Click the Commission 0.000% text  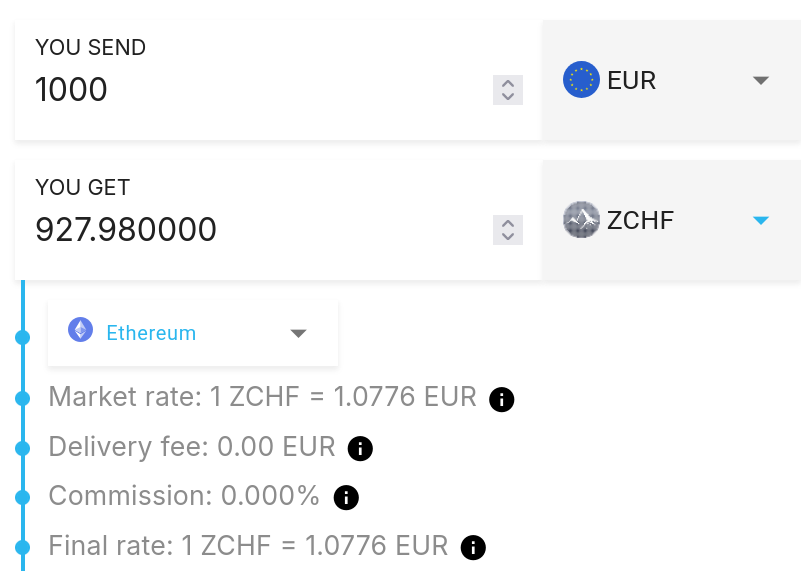(x=184, y=496)
